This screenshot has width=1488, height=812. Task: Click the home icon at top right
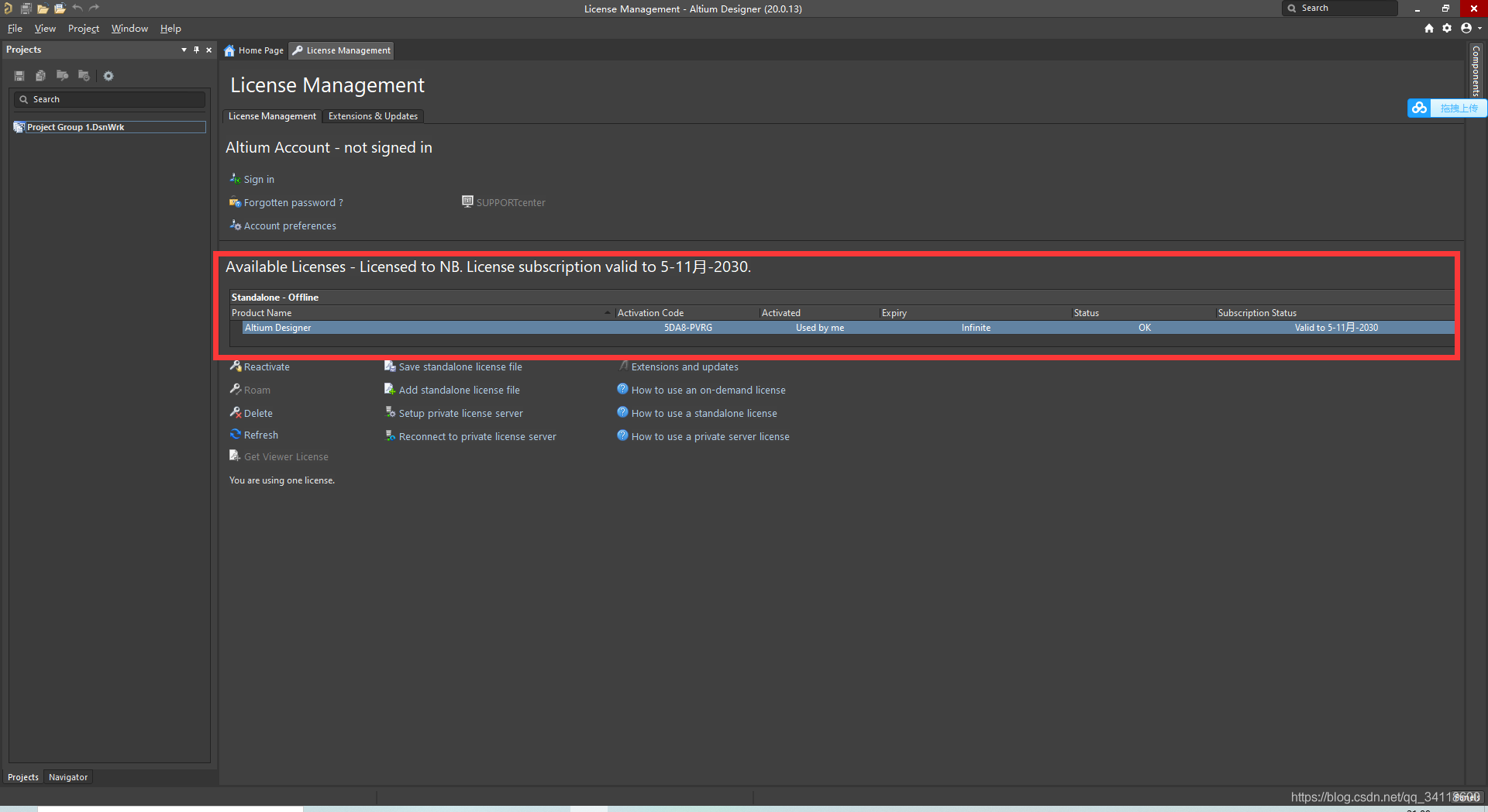[1429, 28]
